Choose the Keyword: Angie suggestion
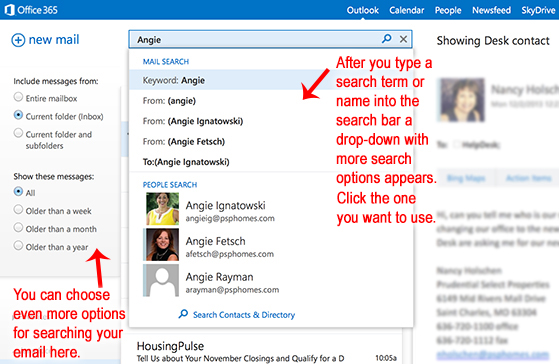The image size is (559, 364). tap(271, 80)
